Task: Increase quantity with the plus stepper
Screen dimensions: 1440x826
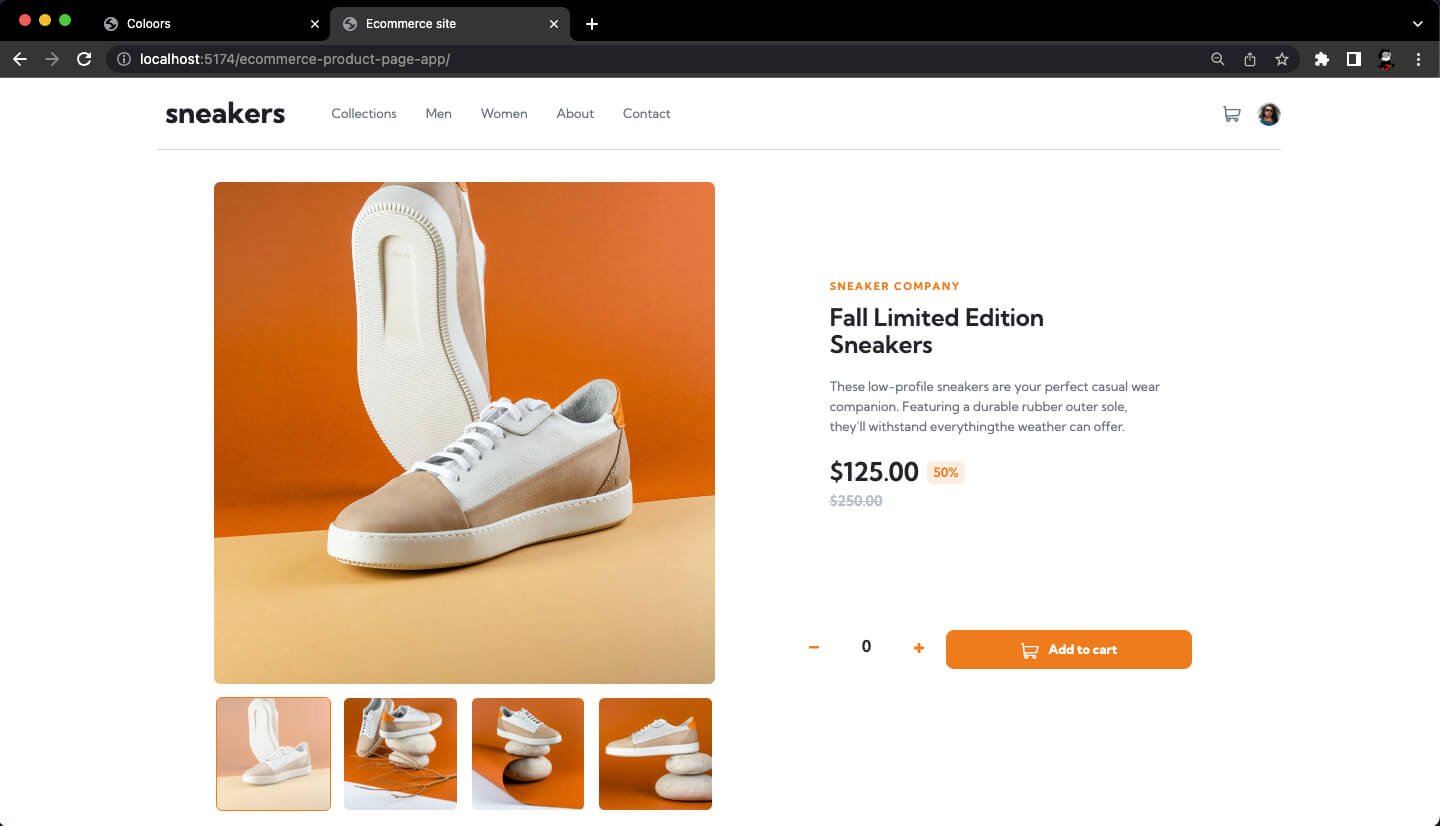Action: click(x=918, y=647)
